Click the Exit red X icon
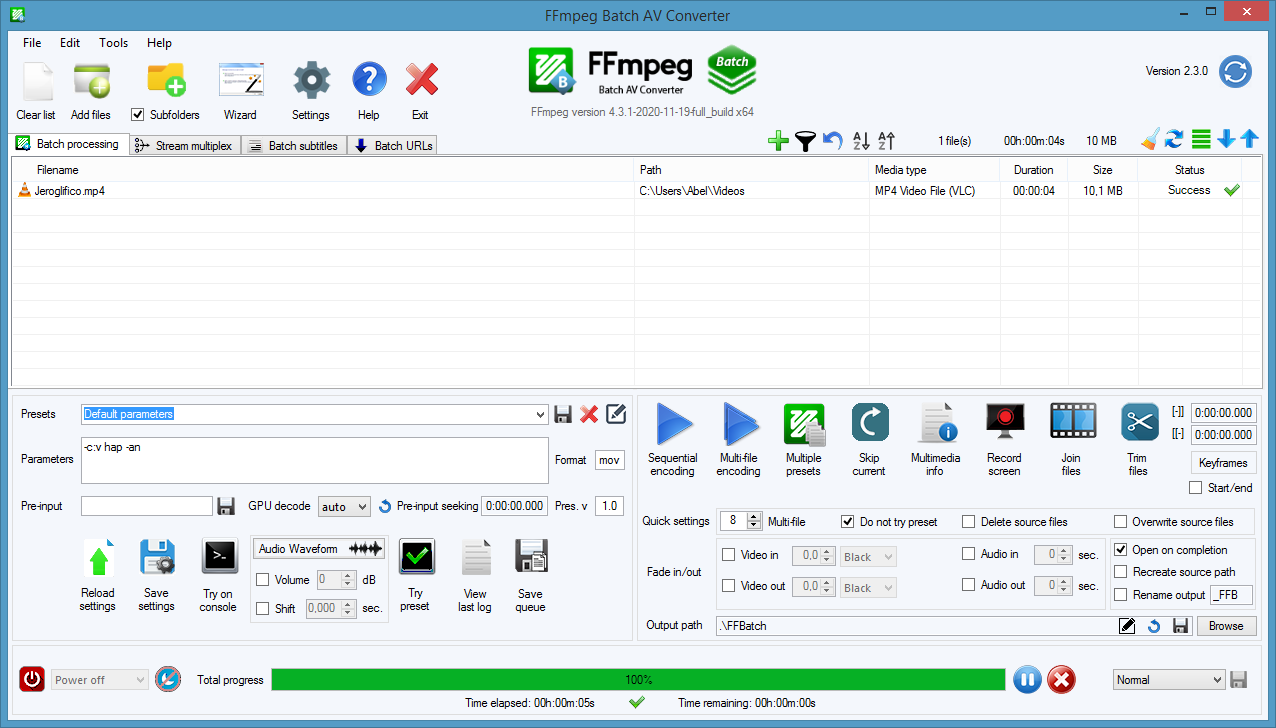This screenshot has height=728, width=1276. click(421, 80)
